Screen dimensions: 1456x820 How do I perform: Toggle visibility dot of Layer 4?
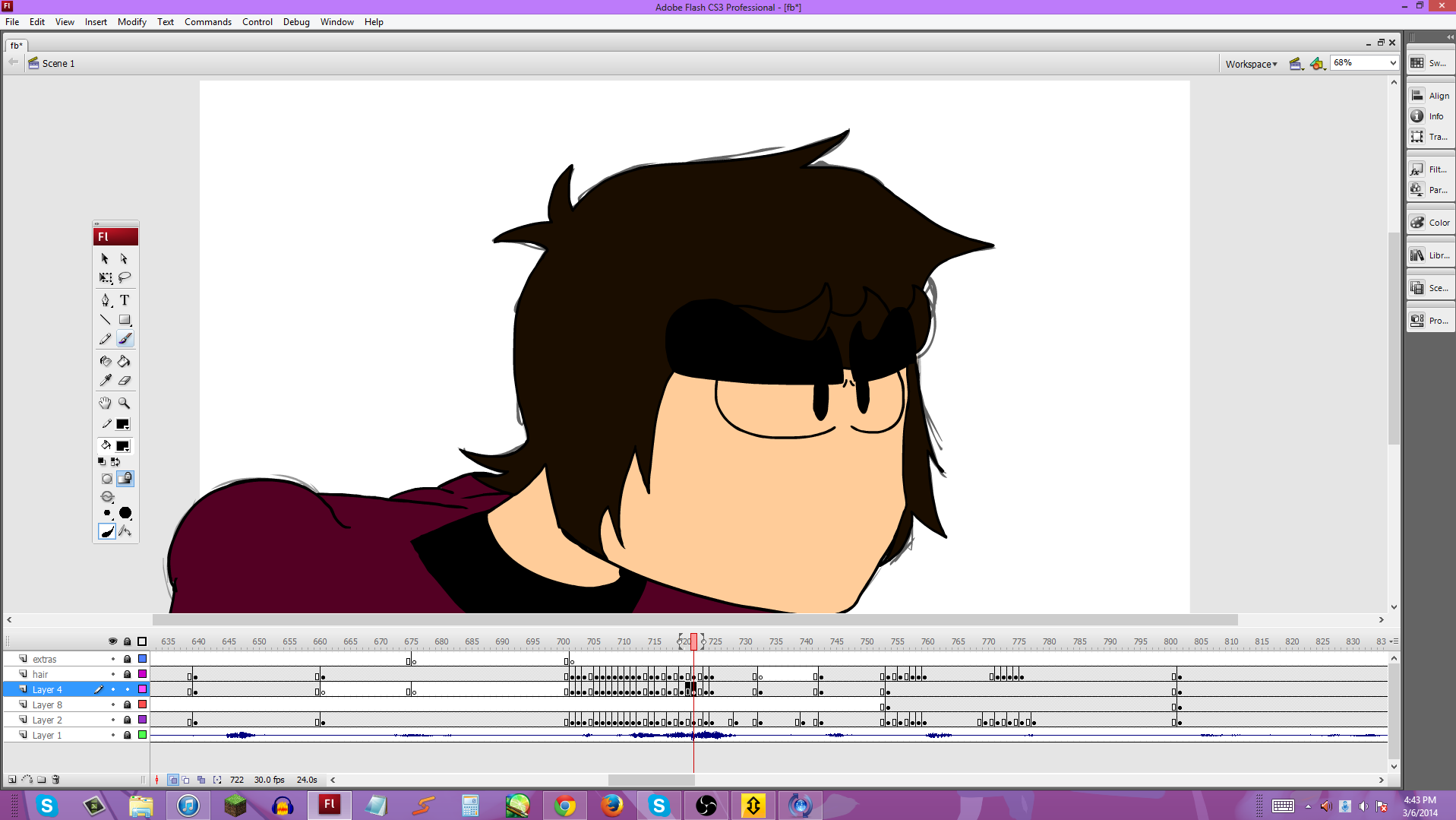(x=113, y=690)
